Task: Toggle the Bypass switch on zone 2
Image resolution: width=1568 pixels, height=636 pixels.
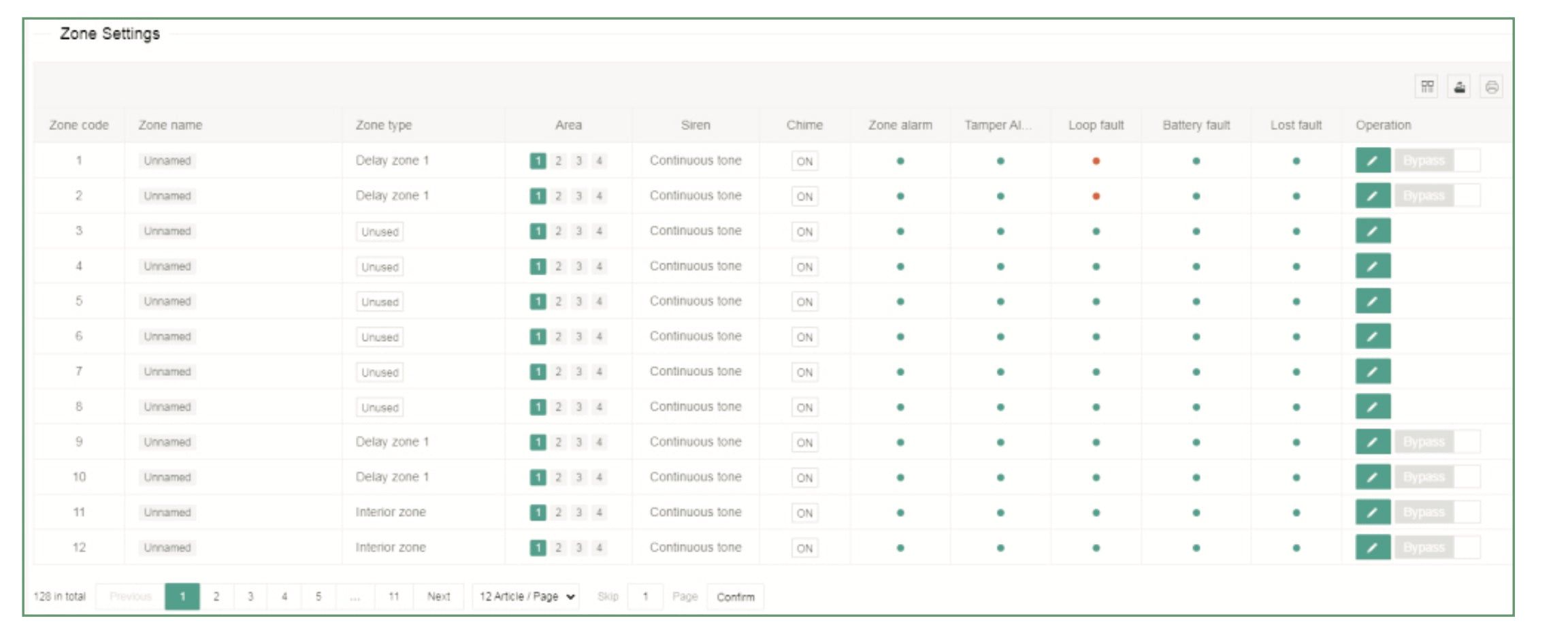Action: click(x=1437, y=196)
